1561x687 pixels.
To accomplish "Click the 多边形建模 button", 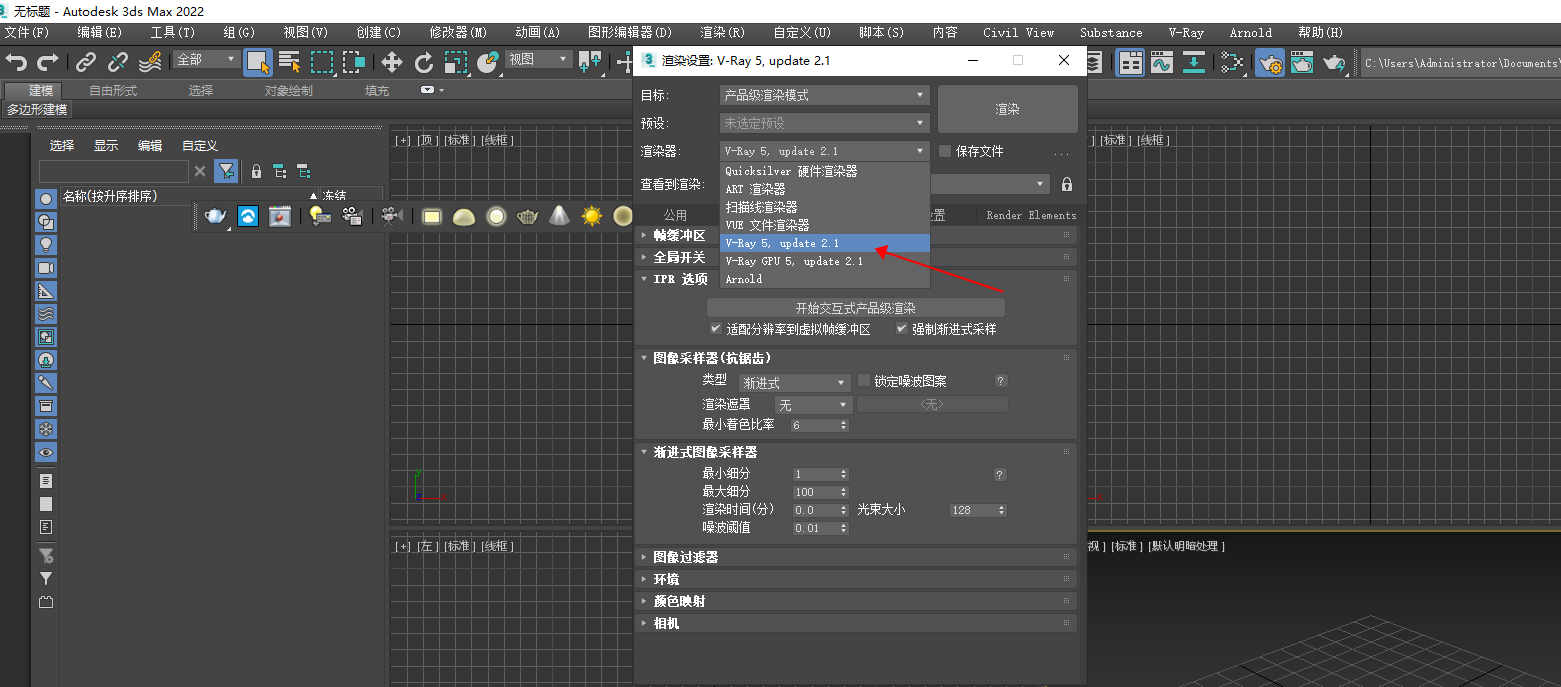I will pos(37,110).
